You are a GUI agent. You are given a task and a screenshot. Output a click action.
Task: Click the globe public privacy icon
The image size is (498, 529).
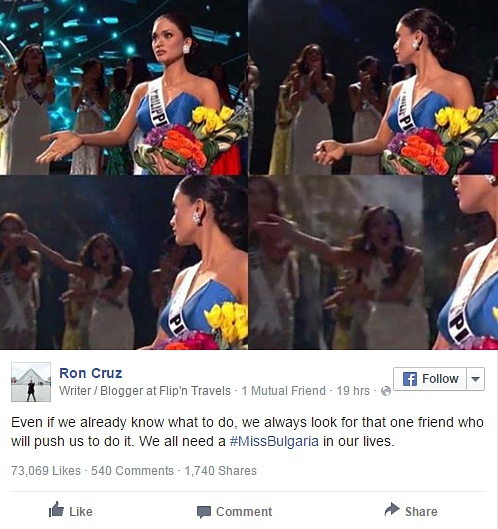click(x=385, y=391)
